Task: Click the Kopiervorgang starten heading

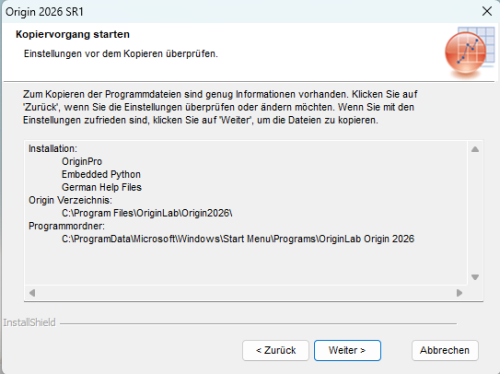Action: 73,34
